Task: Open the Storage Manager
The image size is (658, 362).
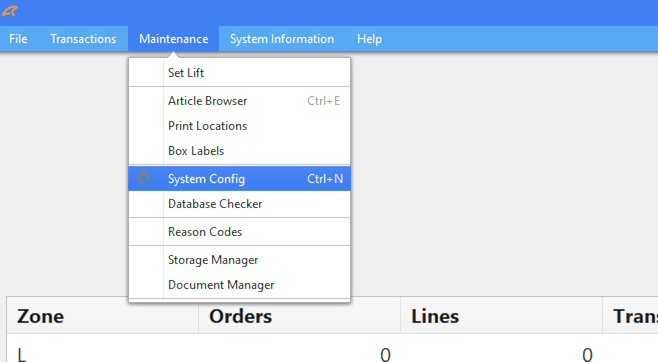Action: (x=239, y=260)
